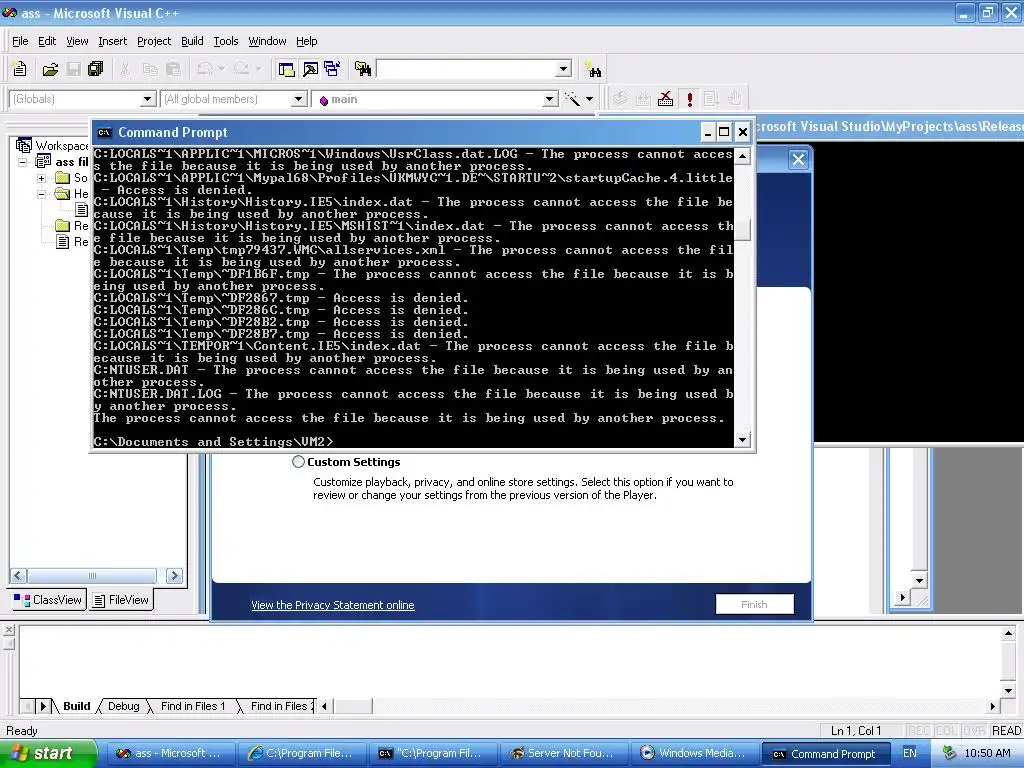Click the Copy toolbar icon
Screen dimensions: 1024x768
[150, 69]
